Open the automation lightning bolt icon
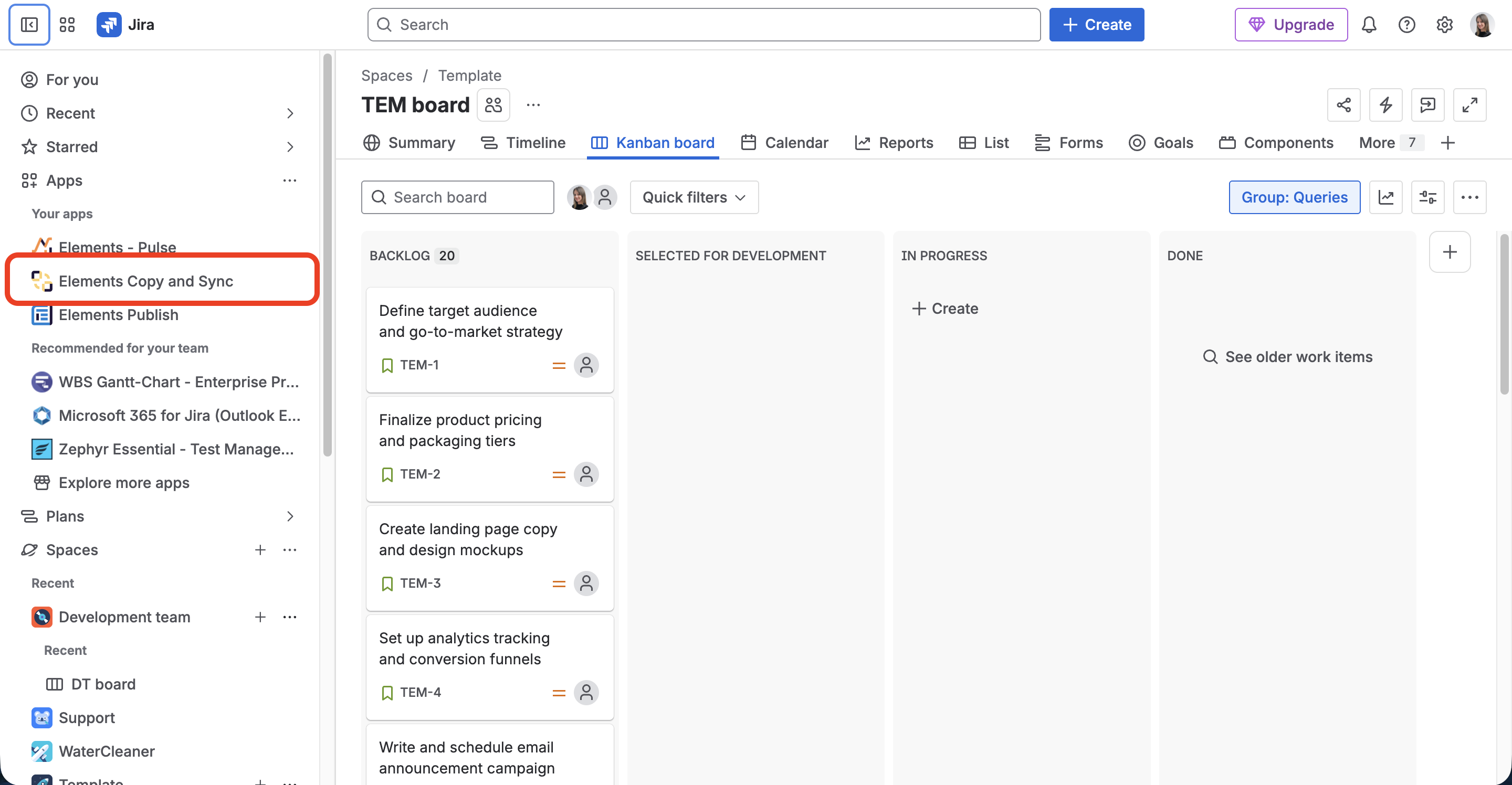Image resolution: width=1512 pixels, height=785 pixels. pyautogui.click(x=1386, y=105)
